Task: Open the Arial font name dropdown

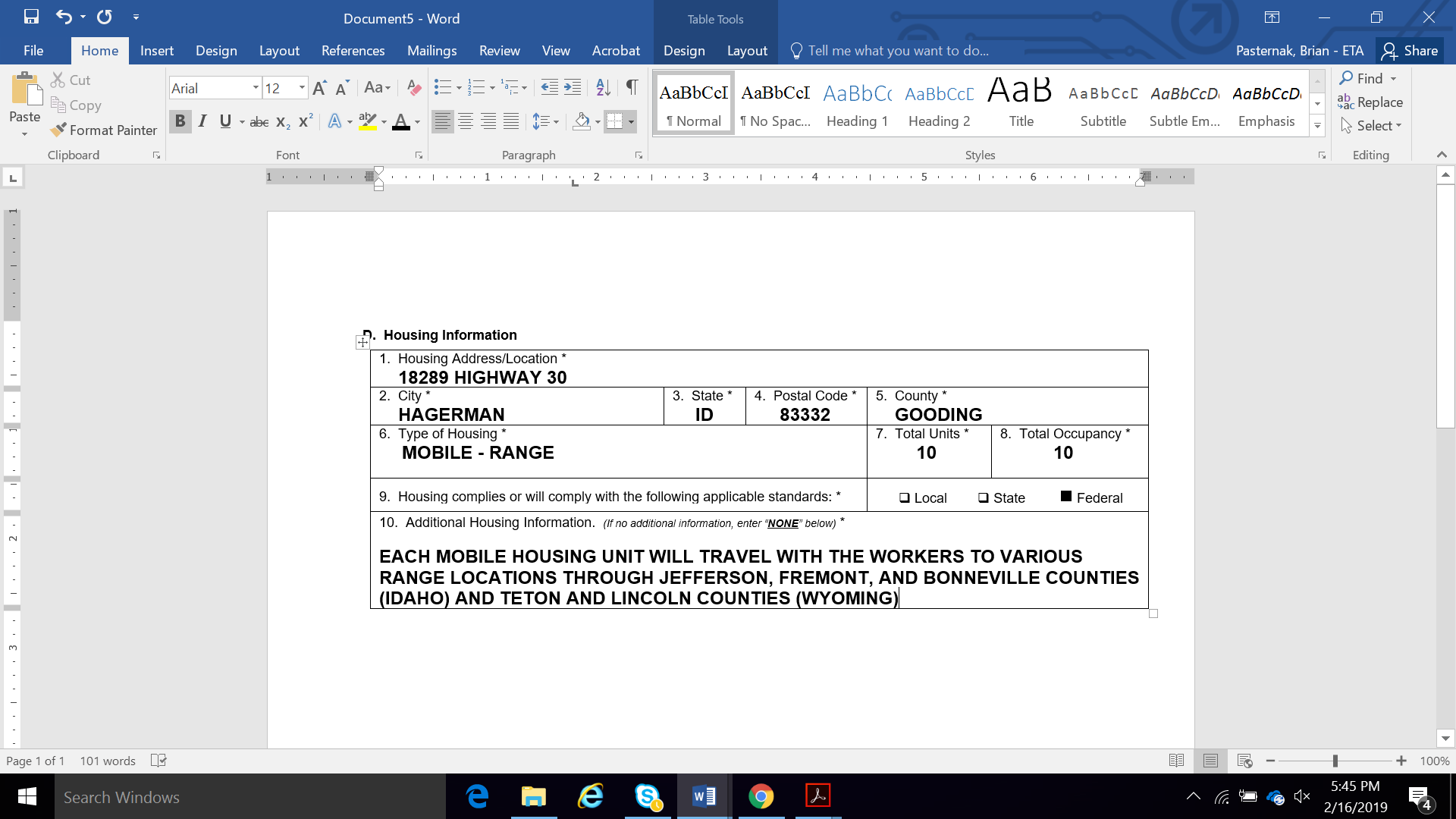Action: (256, 88)
